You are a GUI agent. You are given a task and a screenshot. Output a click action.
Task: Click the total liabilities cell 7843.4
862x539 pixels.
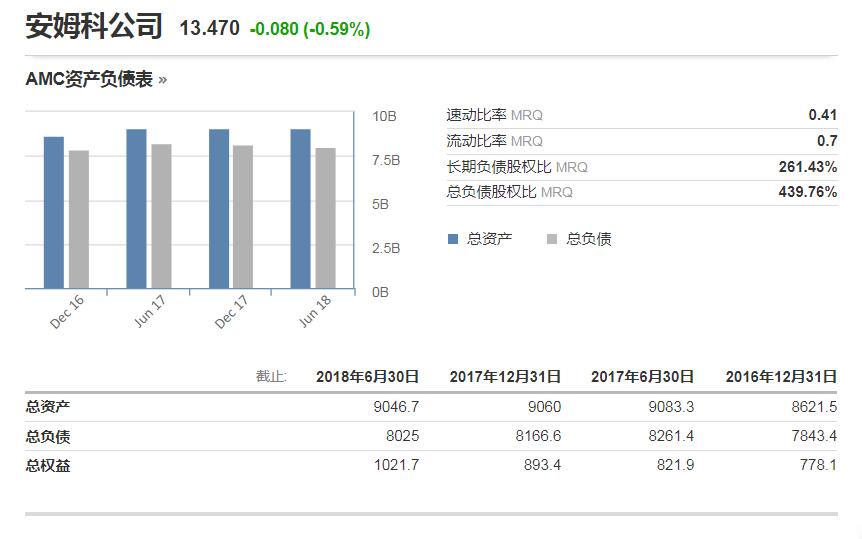click(x=814, y=436)
